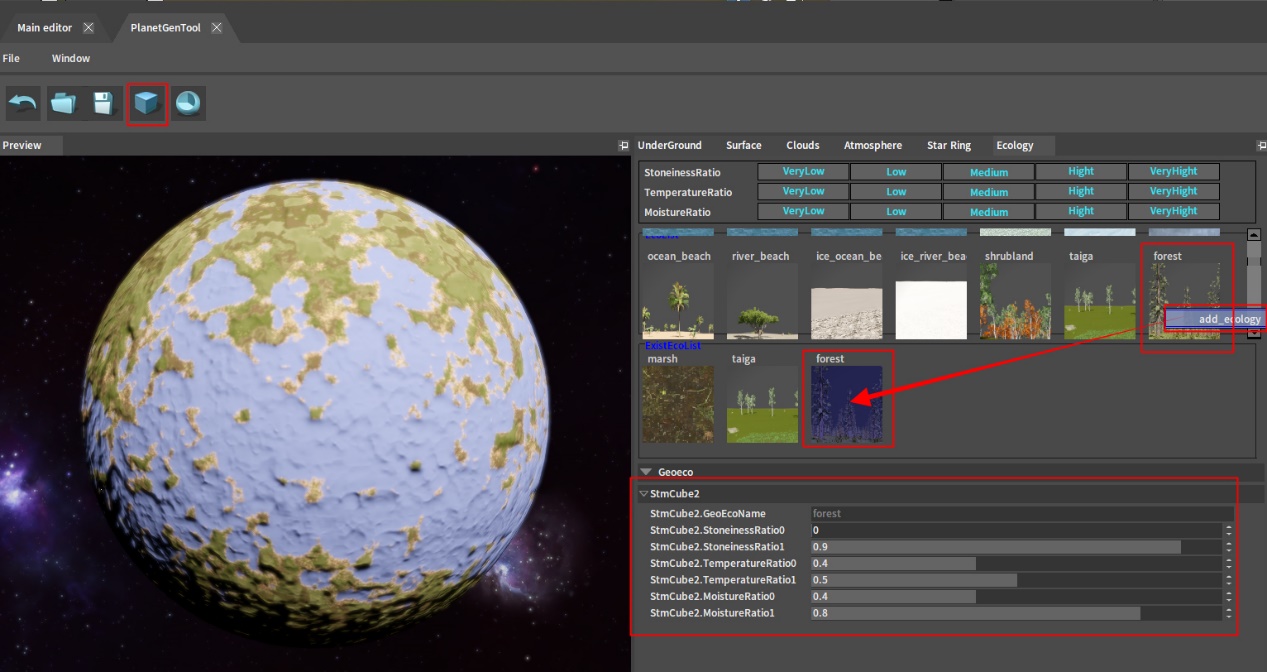Open the File menu

pos(11,59)
